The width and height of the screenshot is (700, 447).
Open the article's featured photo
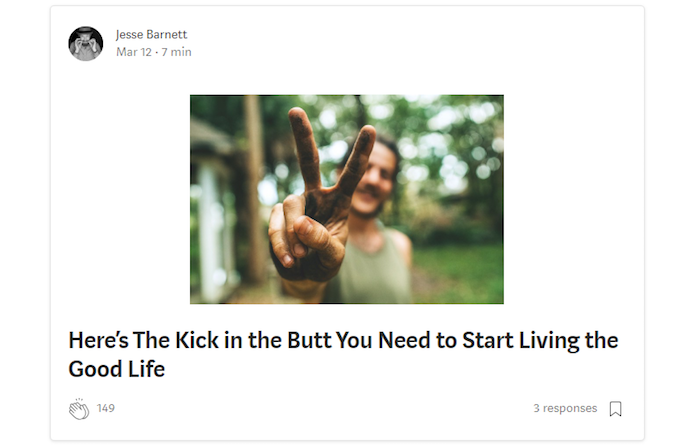(347, 199)
